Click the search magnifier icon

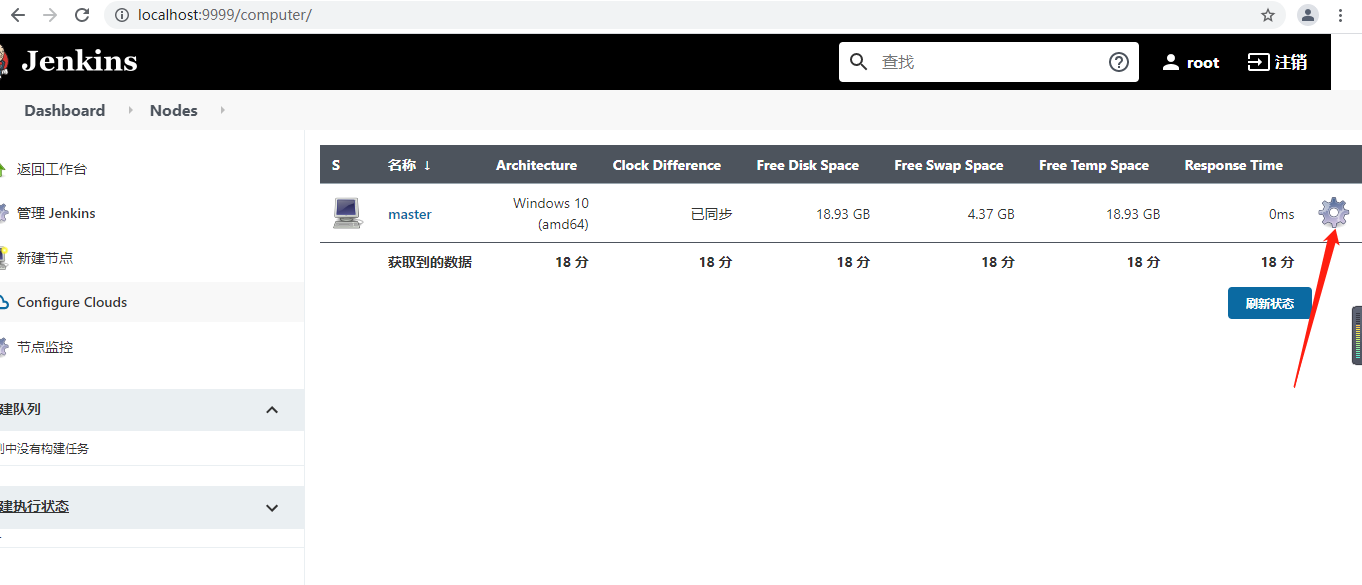click(858, 62)
